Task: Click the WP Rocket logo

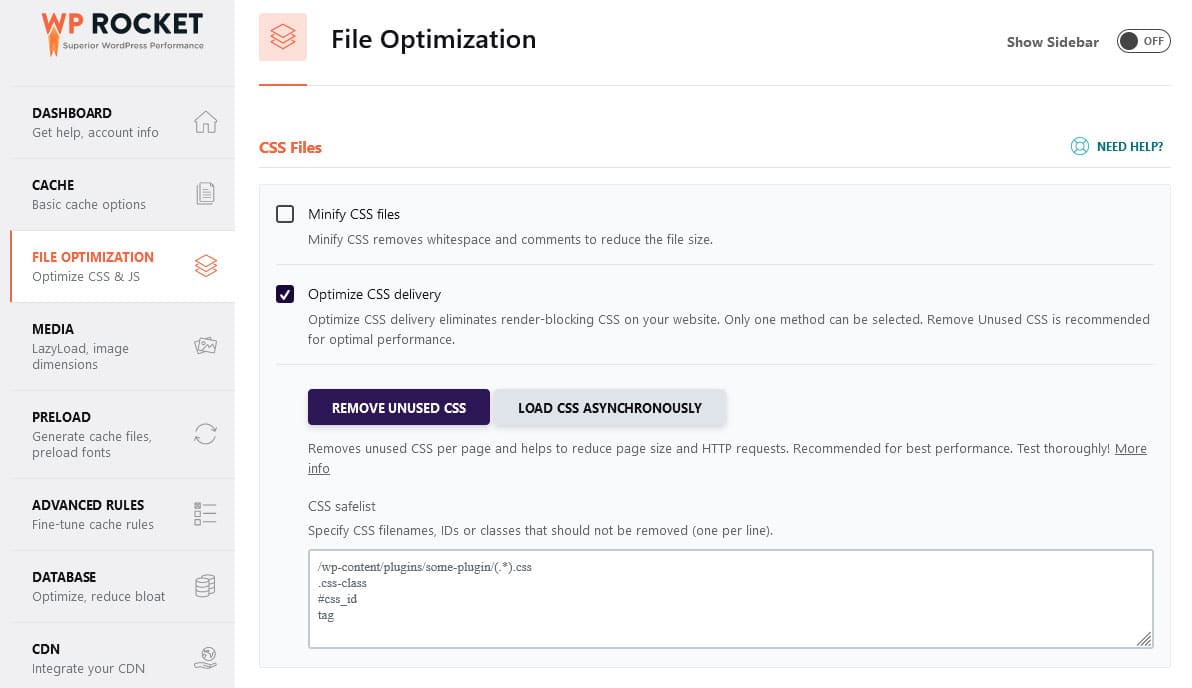Action: 123,32
